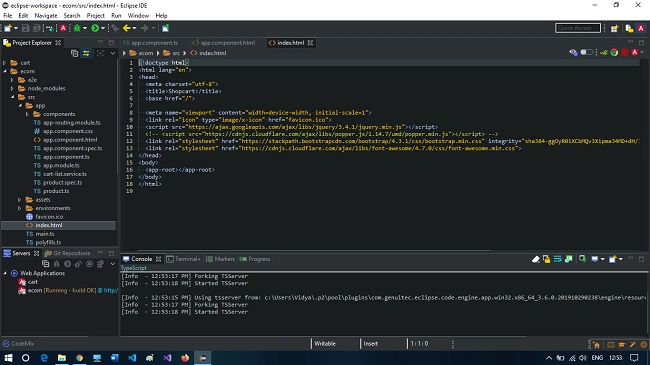
Task: Open the New wizard dropdown arrow
Action: tap(16, 28)
